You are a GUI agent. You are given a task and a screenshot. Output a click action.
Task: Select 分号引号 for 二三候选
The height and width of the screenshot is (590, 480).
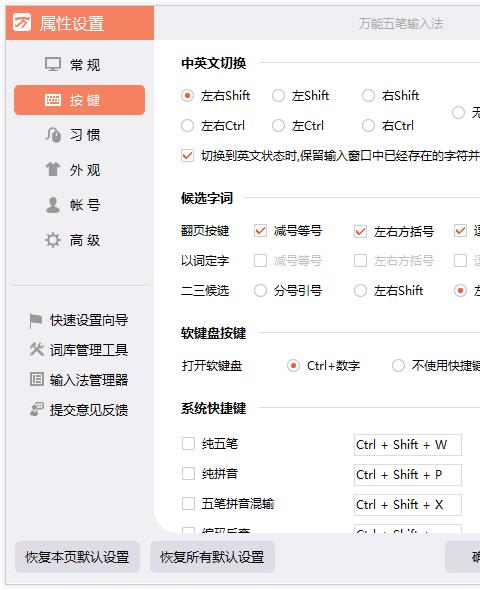(260, 290)
